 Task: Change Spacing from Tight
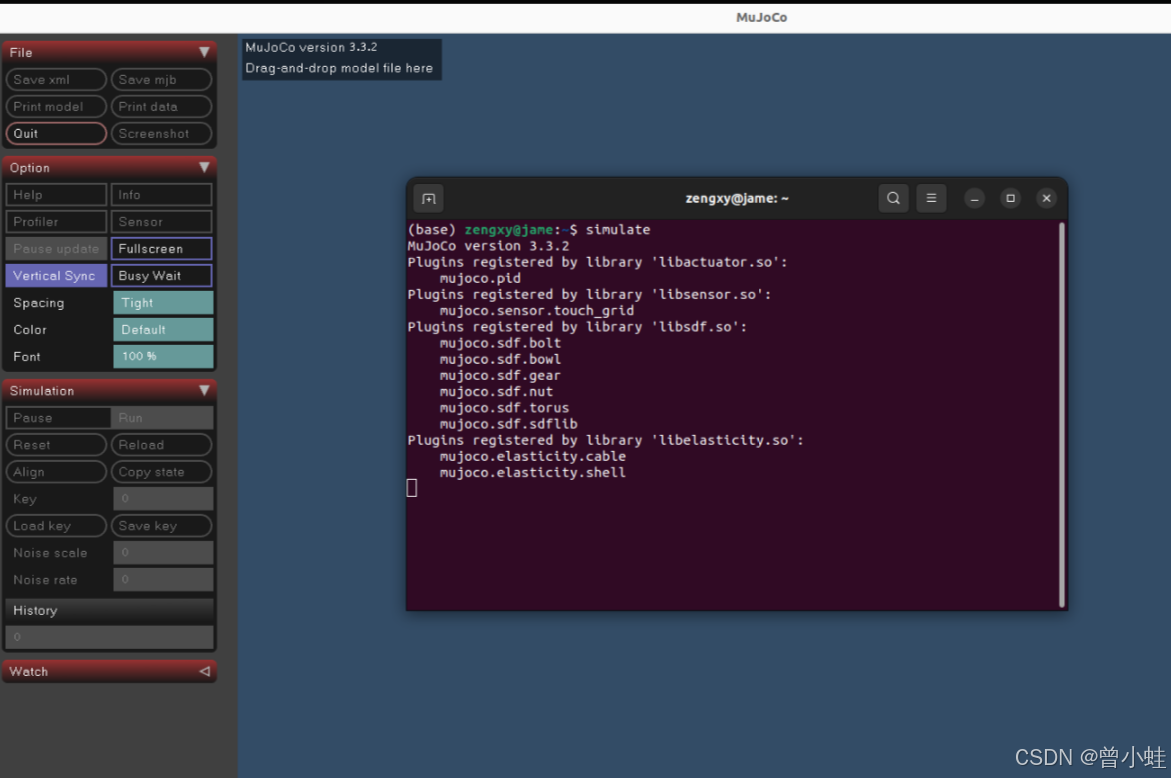pyautogui.click(x=163, y=302)
